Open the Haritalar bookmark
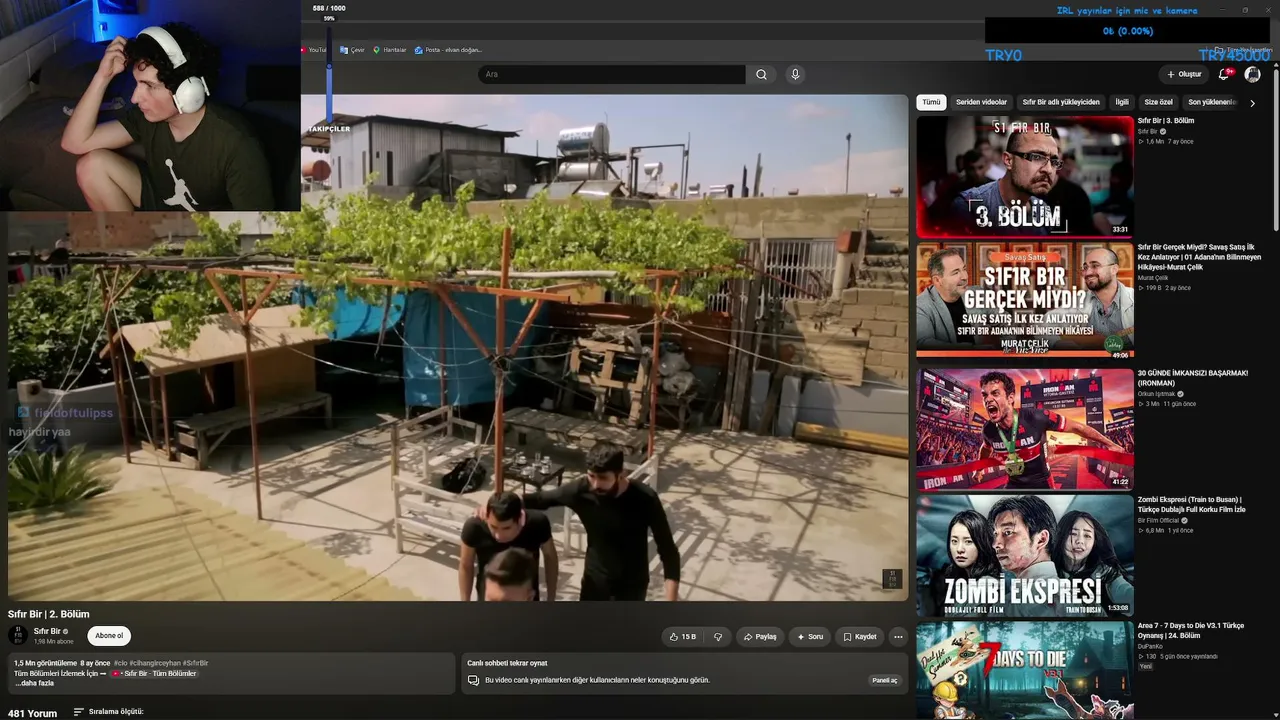This screenshot has height=720, width=1280. (390, 50)
